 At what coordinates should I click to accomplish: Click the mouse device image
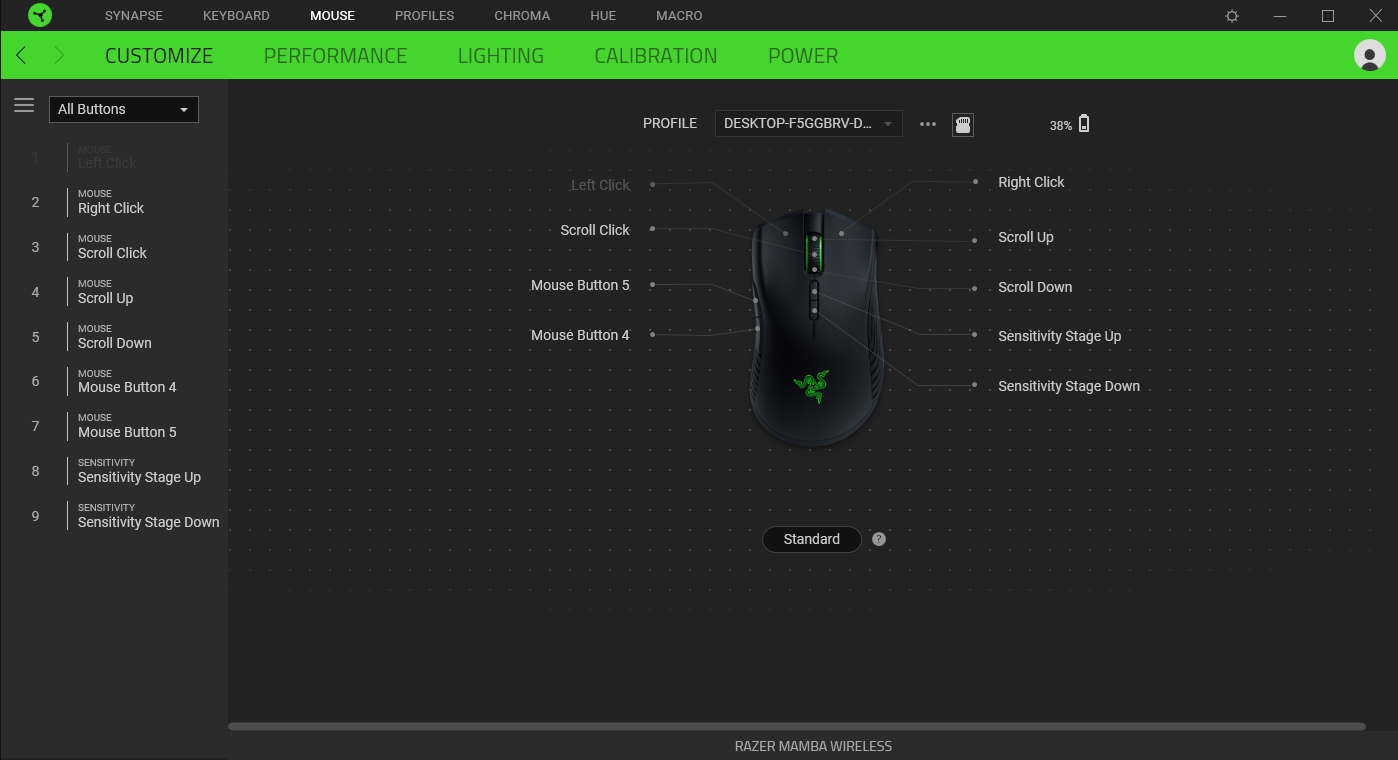coord(815,328)
